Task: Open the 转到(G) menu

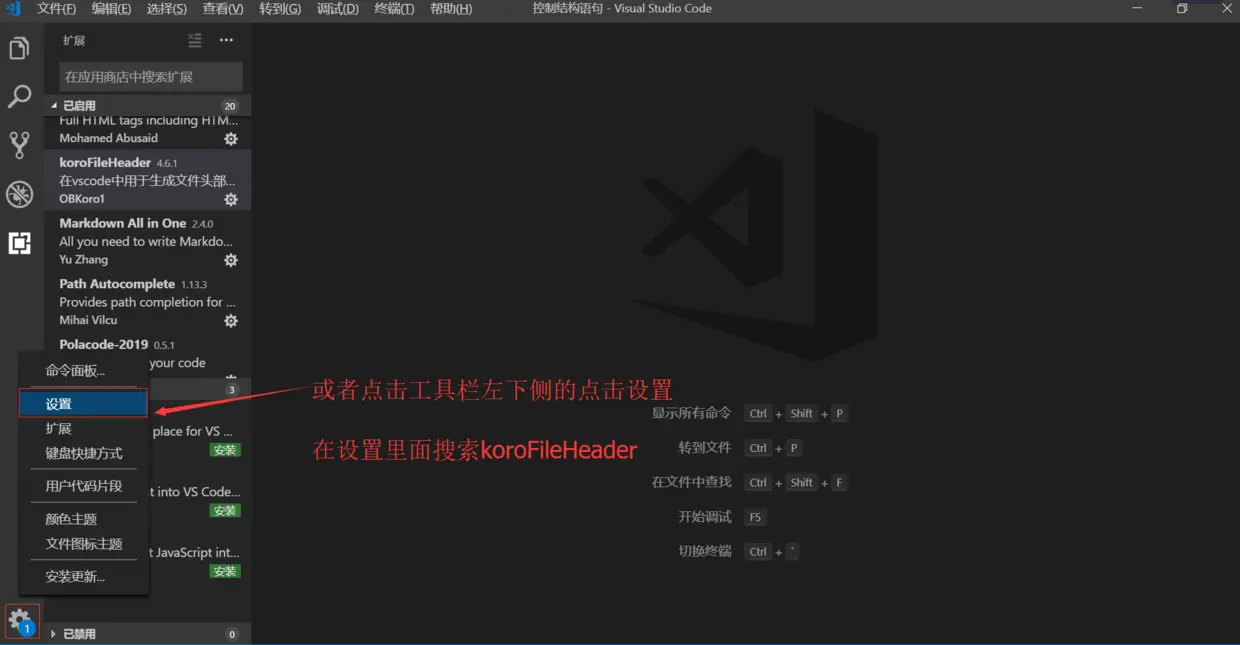Action: [280, 8]
